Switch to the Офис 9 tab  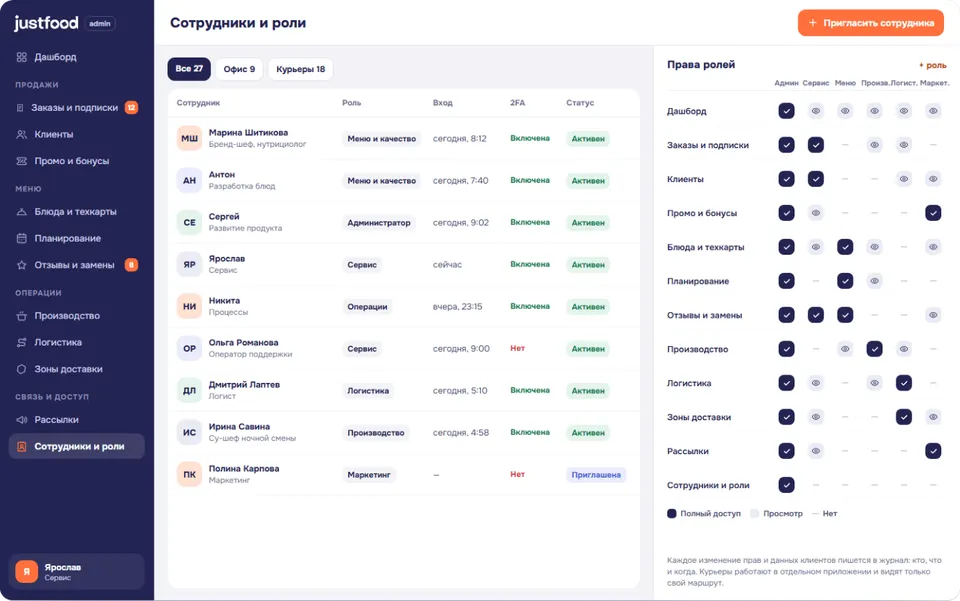[239, 69]
